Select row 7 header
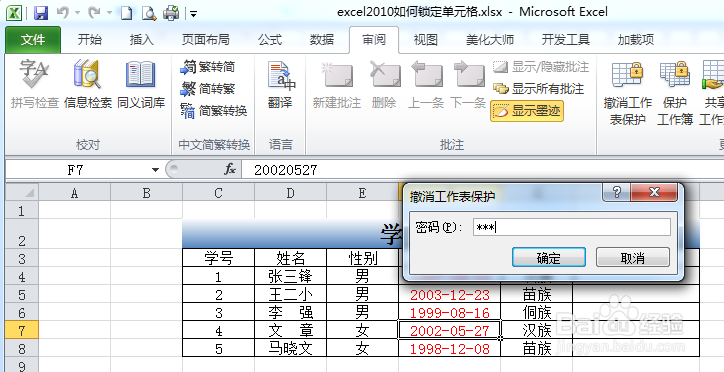This screenshot has height=372, width=724. click(22, 330)
